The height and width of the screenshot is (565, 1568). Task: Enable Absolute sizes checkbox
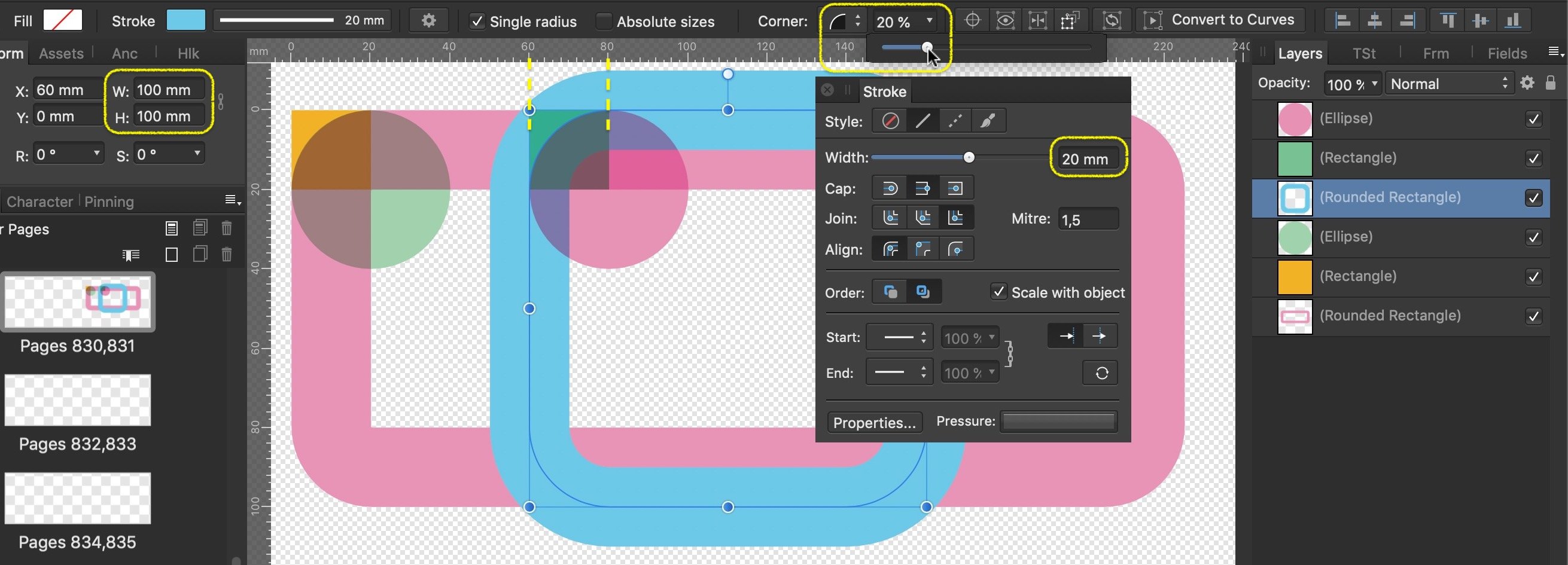[x=603, y=22]
